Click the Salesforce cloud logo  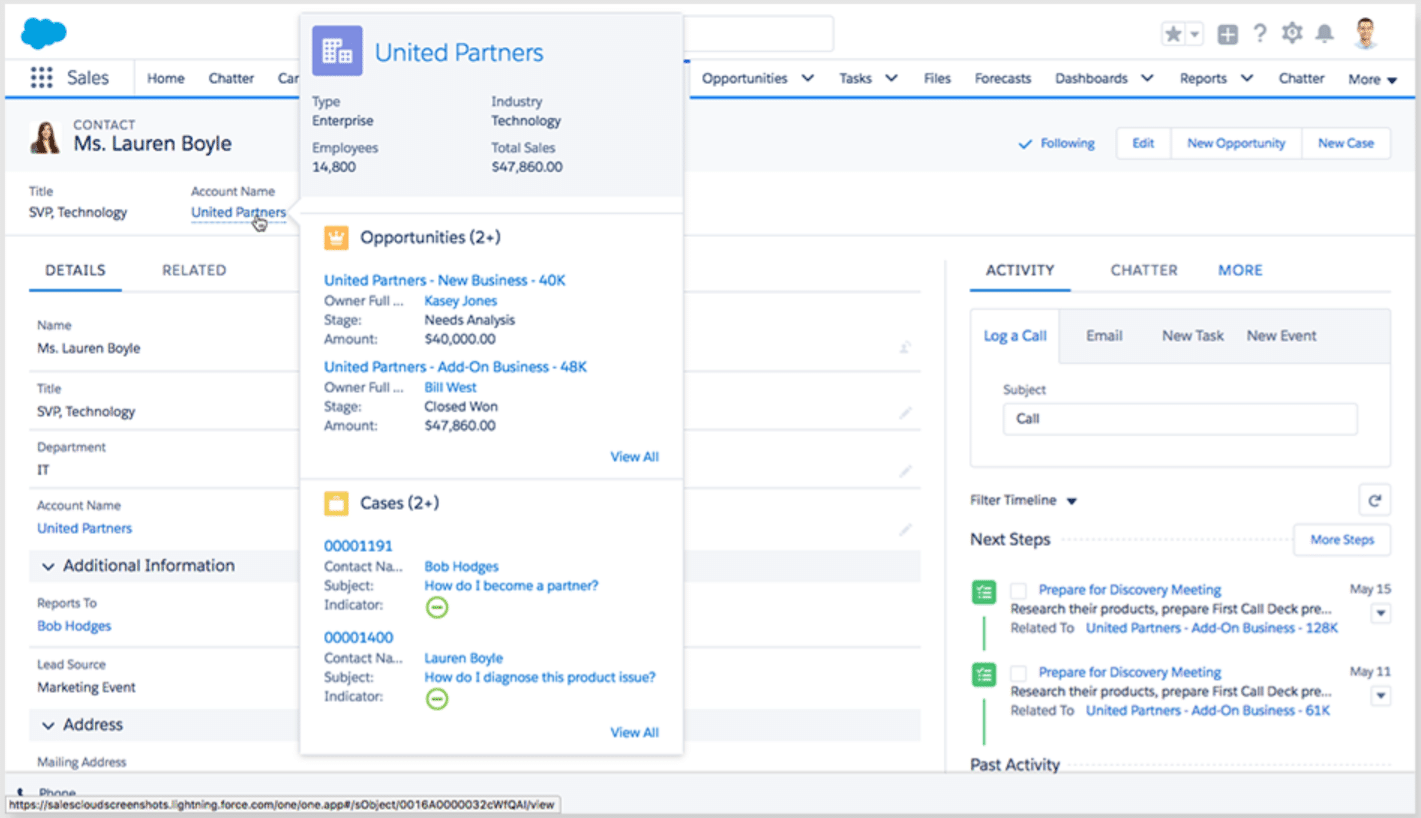click(42, 31)
